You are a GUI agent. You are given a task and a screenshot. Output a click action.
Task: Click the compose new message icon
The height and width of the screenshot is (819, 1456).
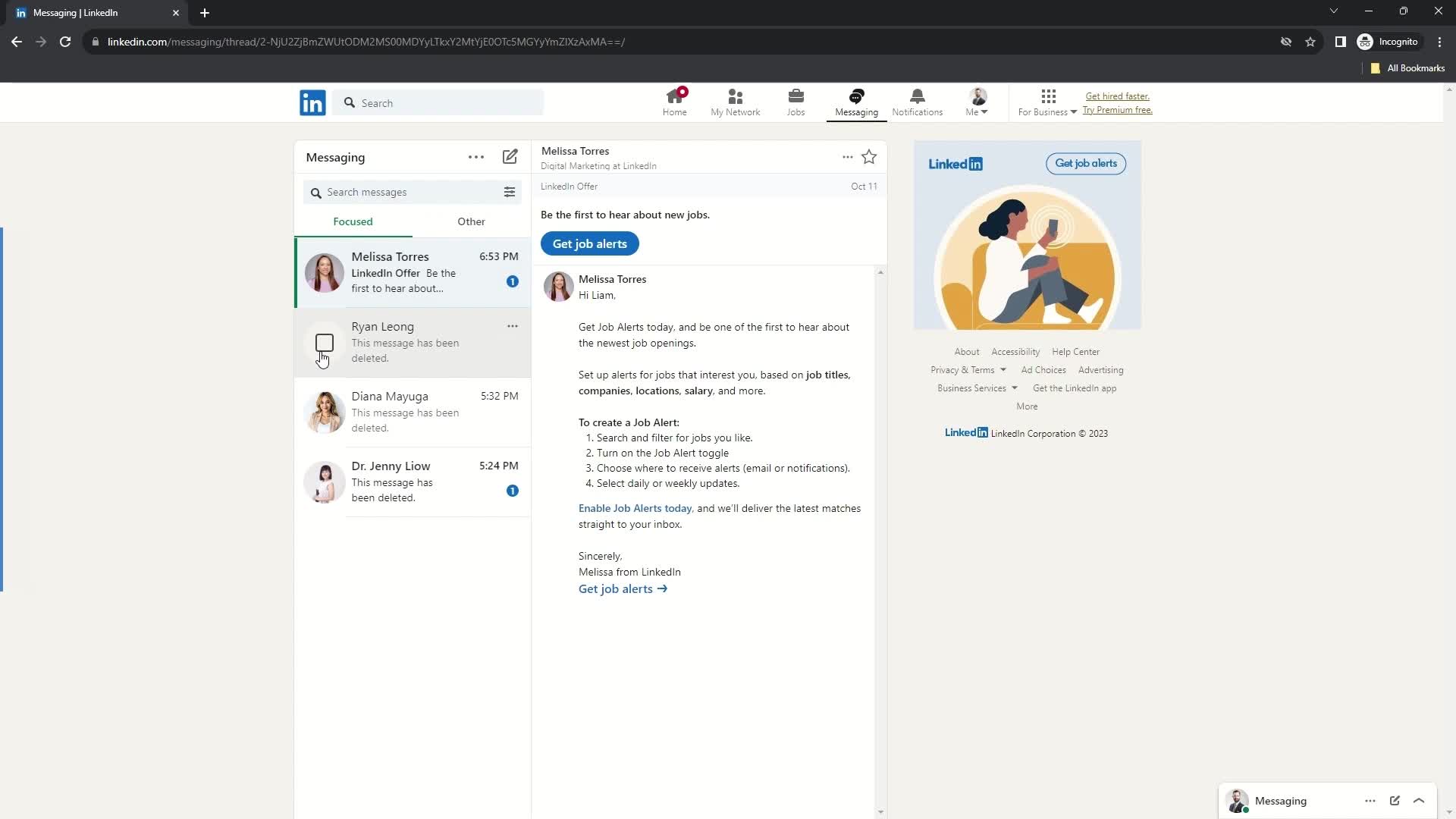tap(510, 156)
